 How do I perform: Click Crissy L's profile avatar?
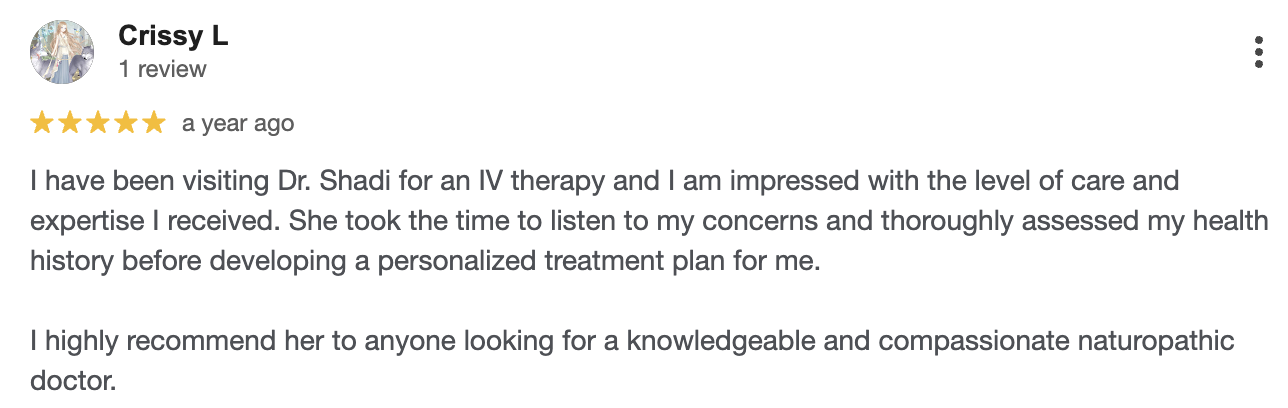point(62,52)
